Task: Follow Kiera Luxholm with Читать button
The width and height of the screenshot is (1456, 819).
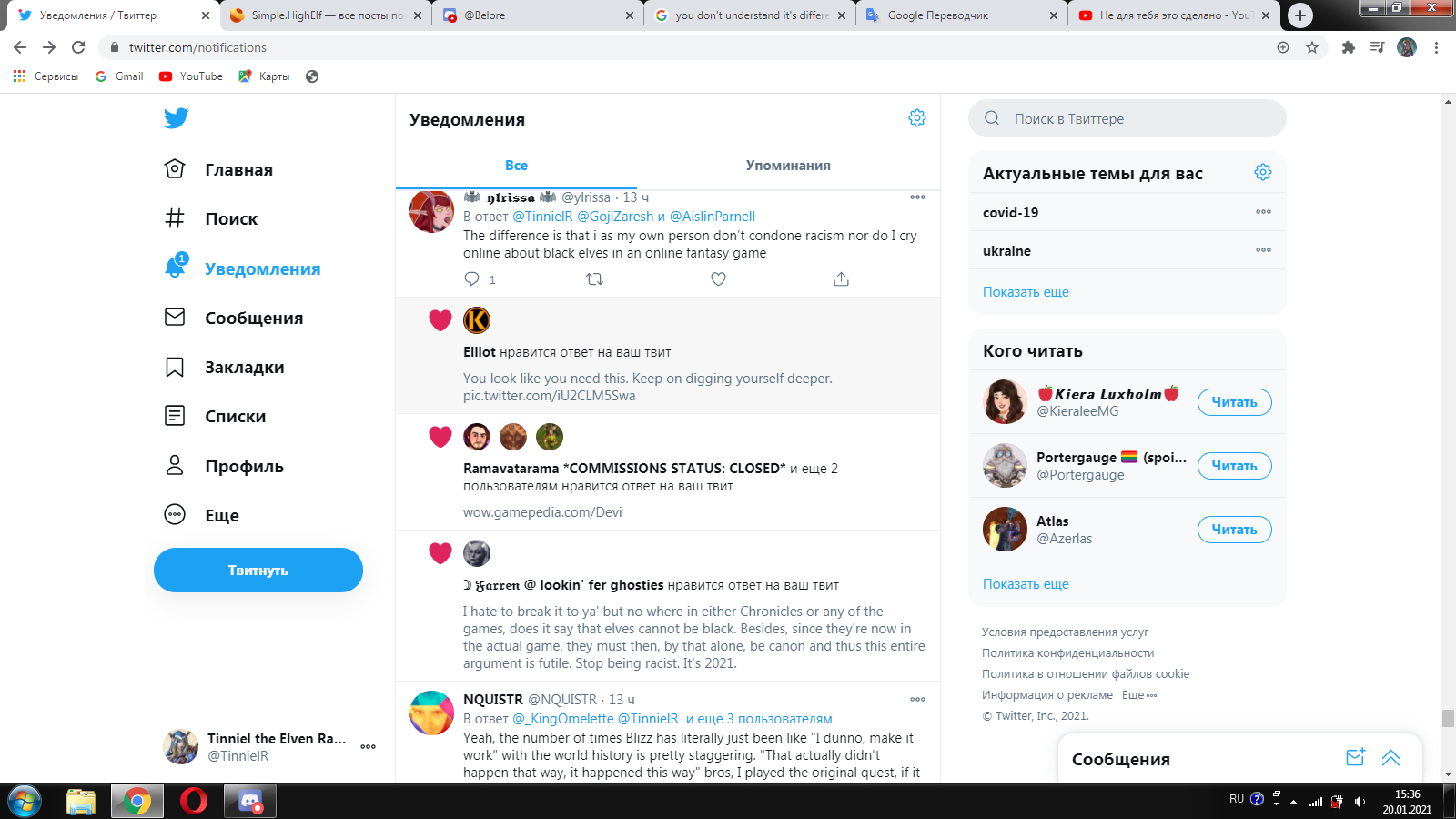Action: 1234,402
